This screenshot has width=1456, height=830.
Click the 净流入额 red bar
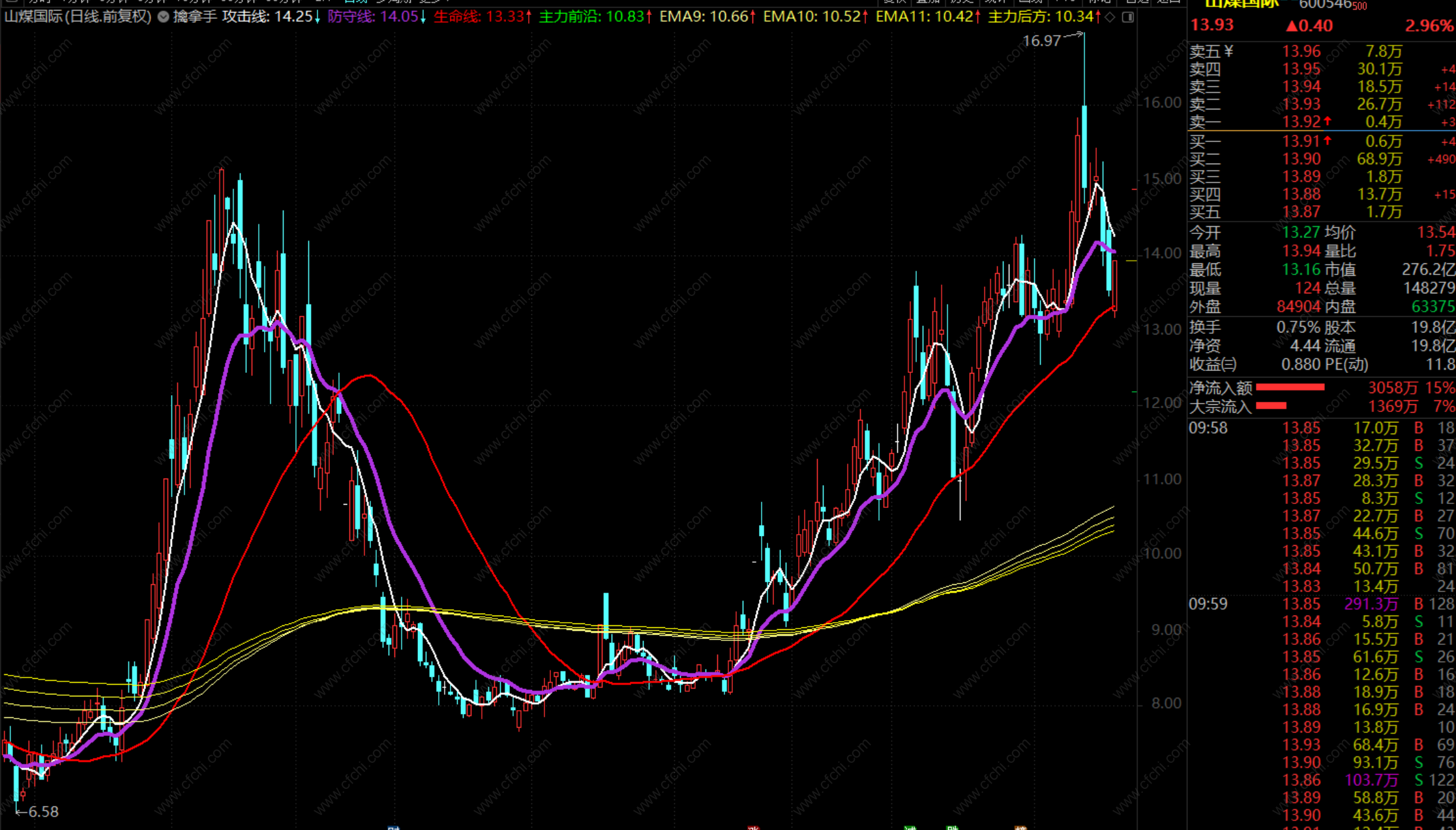coord(1290,387)
